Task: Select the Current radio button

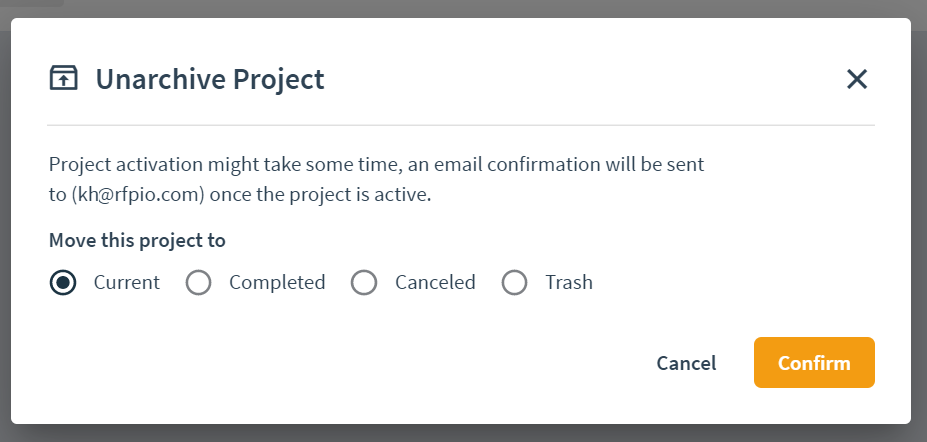Action: tap(63, 283)
